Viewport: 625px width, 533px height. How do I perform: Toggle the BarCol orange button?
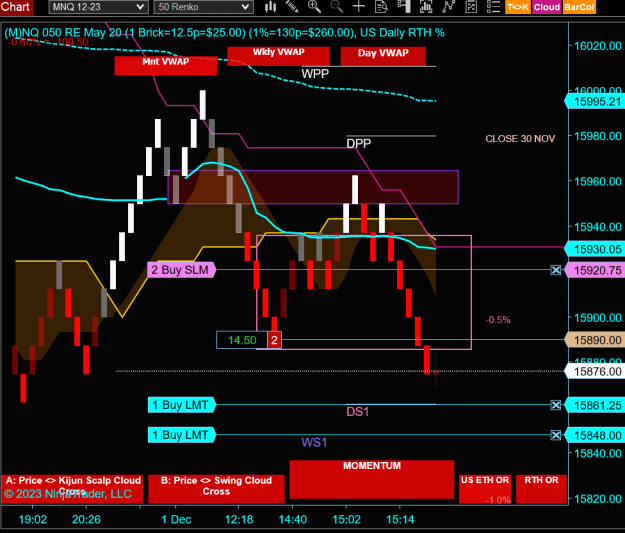pos(579,7)
